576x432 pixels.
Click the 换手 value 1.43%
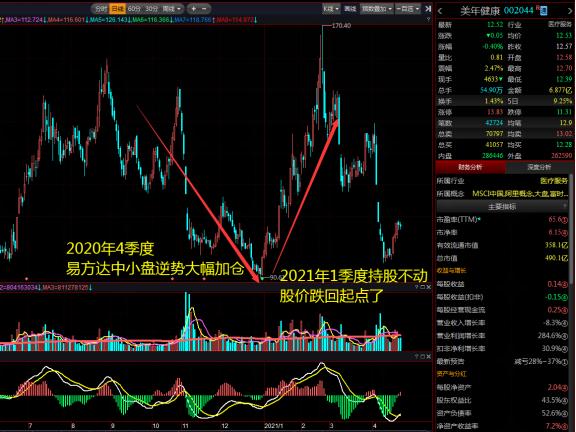point(494,101)
